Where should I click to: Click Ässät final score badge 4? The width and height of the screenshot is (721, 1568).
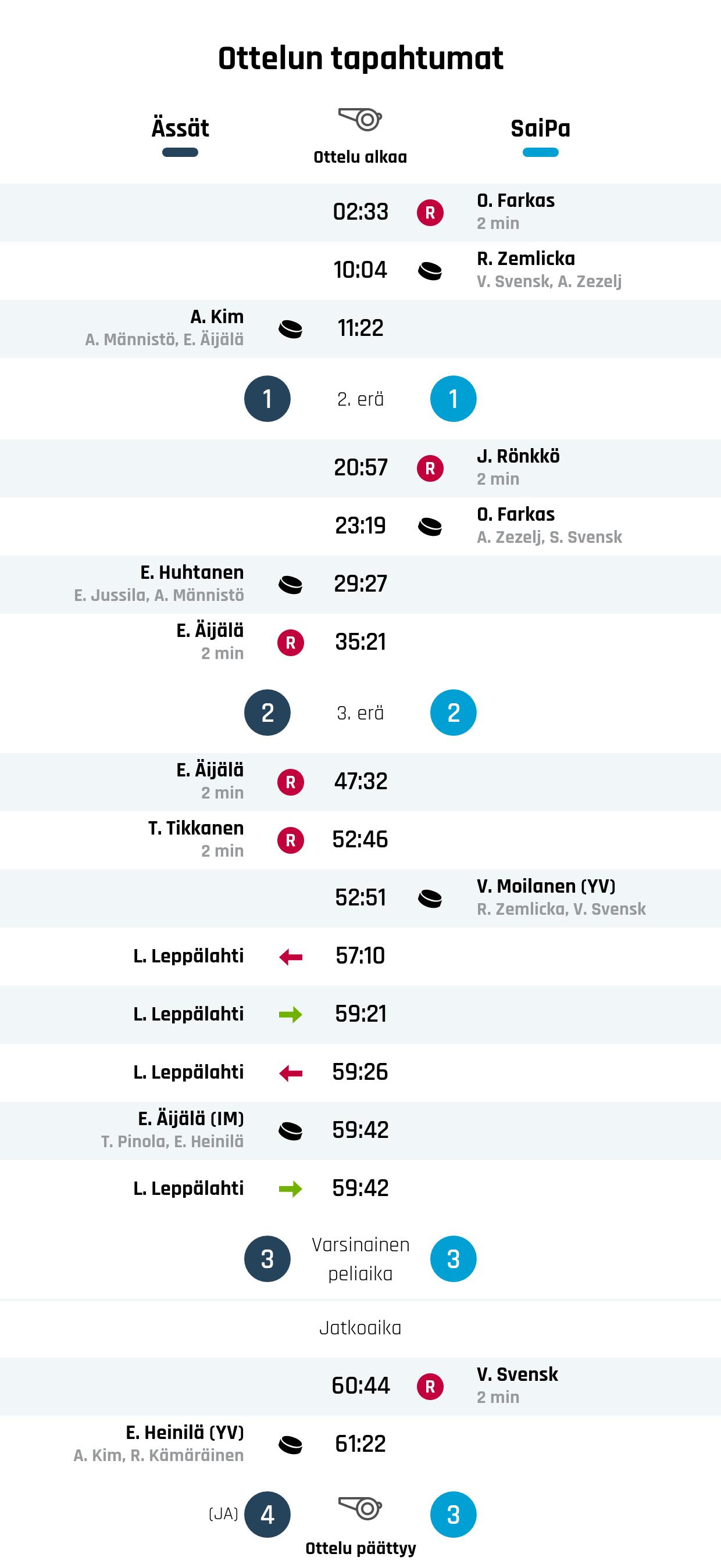click(x=267, y=1515)
